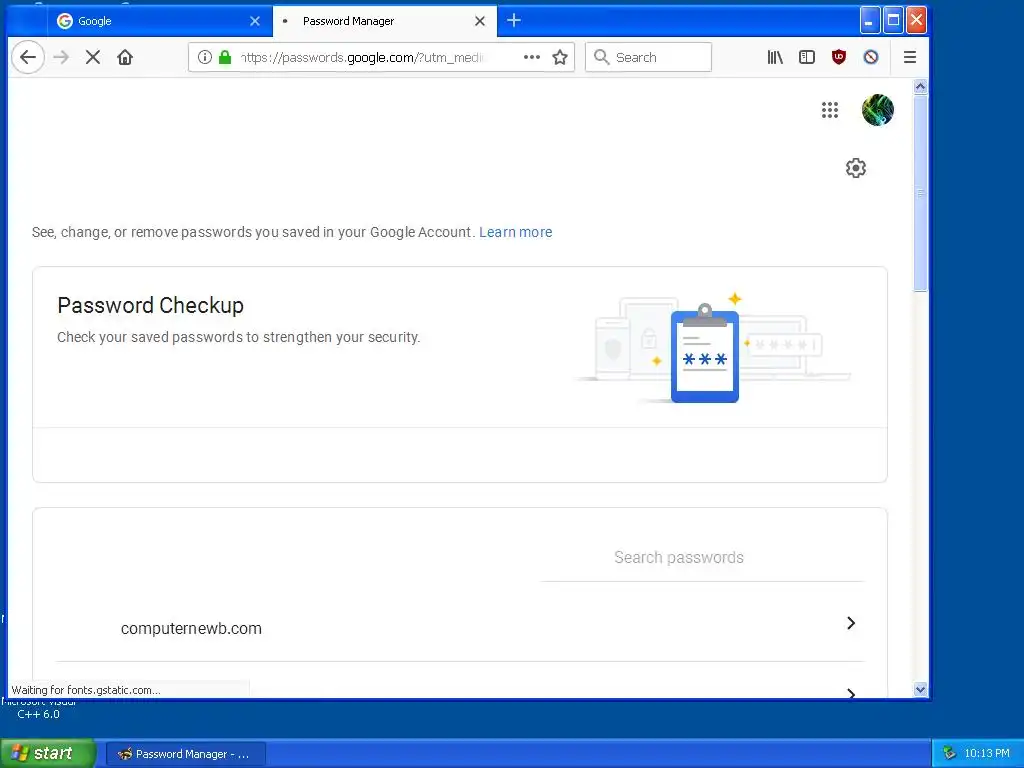Click the Search passwords field

(702, 557)
